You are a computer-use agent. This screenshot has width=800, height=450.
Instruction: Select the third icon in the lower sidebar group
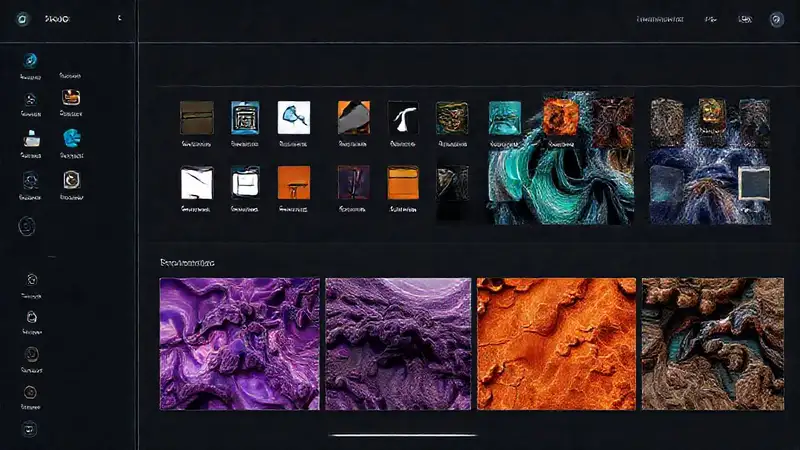(32, 354)
